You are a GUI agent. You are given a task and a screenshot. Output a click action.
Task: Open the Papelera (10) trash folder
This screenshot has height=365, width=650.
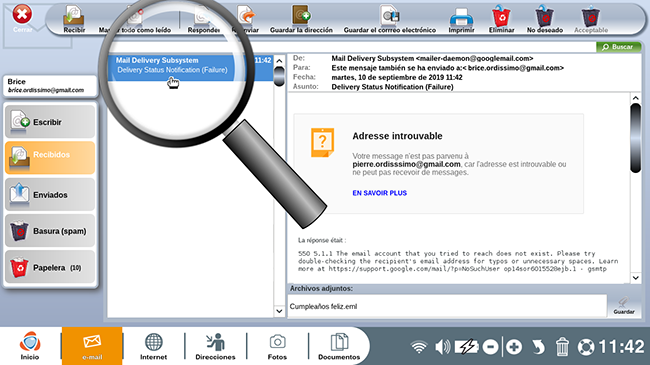point(50,267)
